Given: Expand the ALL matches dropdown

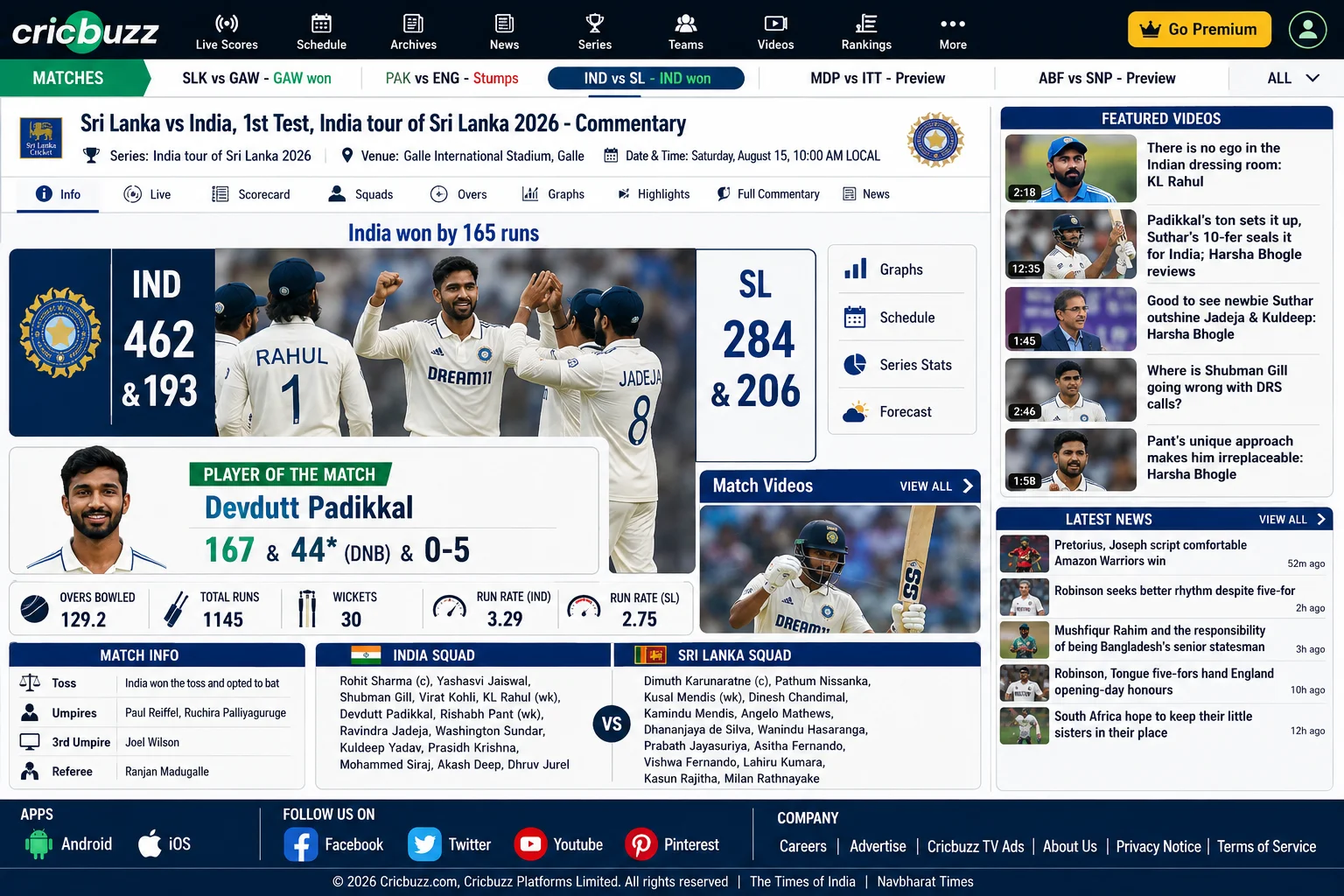Looking at the screenshot, I should coord(1292,78).
